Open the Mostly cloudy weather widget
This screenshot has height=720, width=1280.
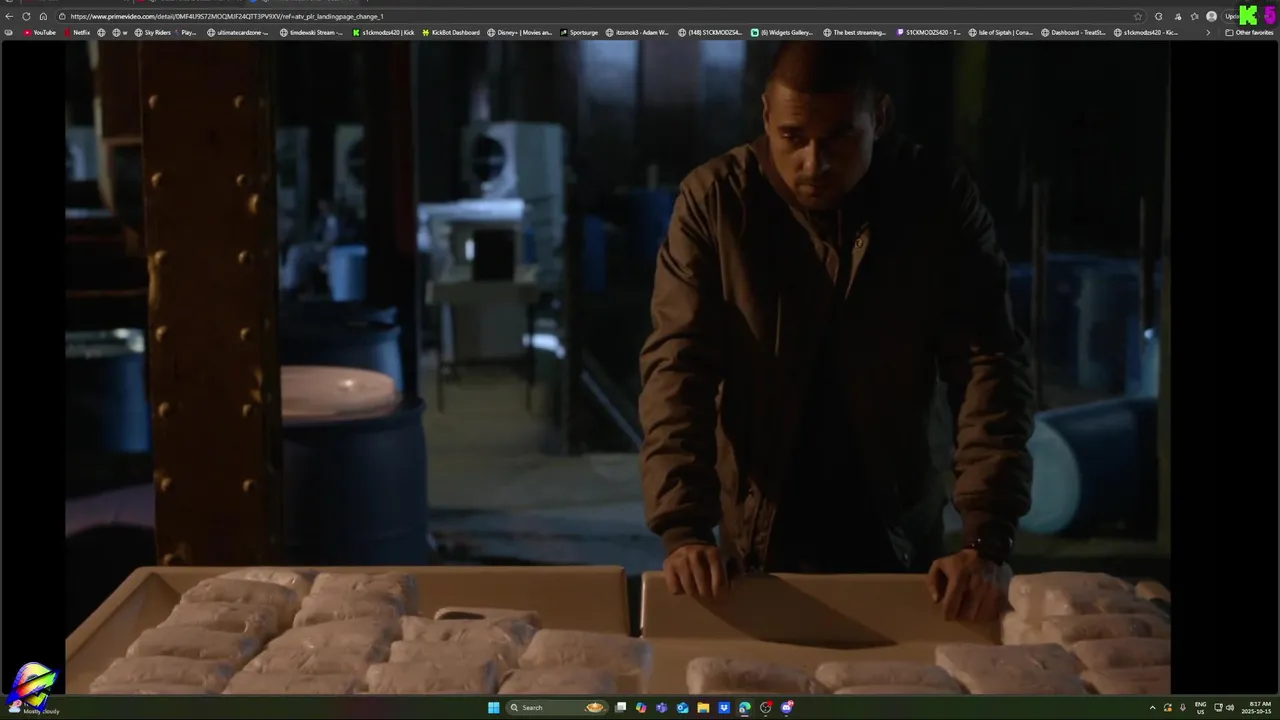tap(32, 706)
